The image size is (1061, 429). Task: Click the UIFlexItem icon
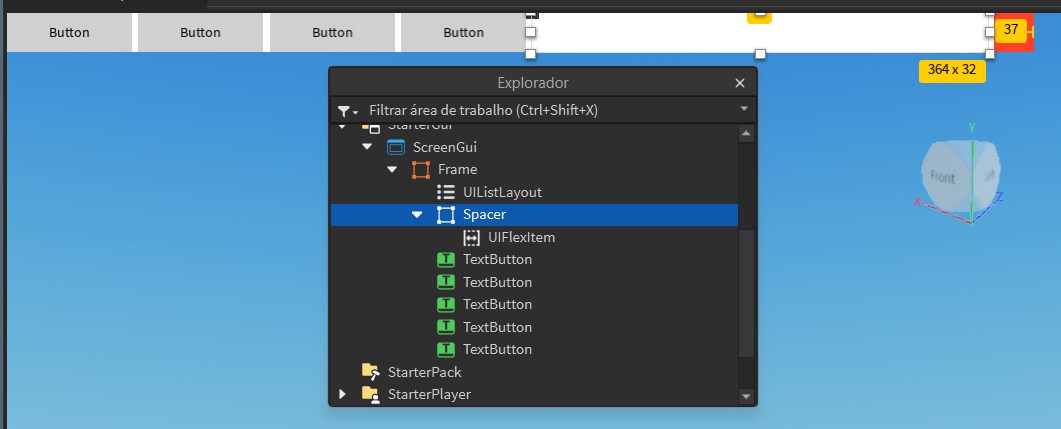[472, 238]
